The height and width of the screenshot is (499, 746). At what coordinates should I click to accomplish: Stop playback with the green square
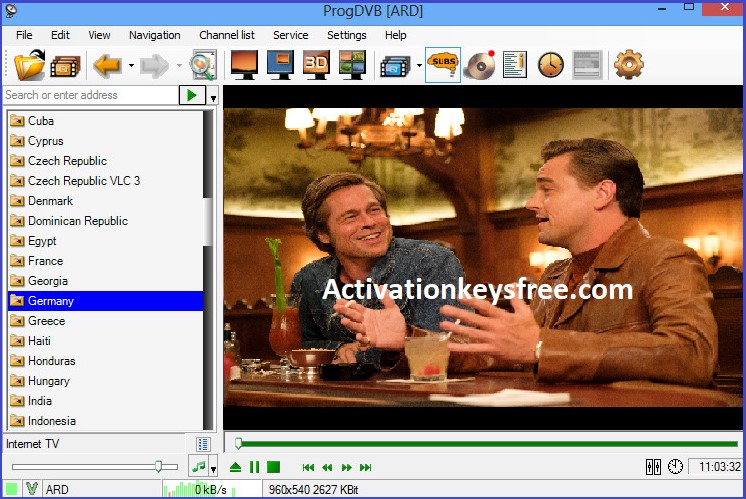[274, 467]
